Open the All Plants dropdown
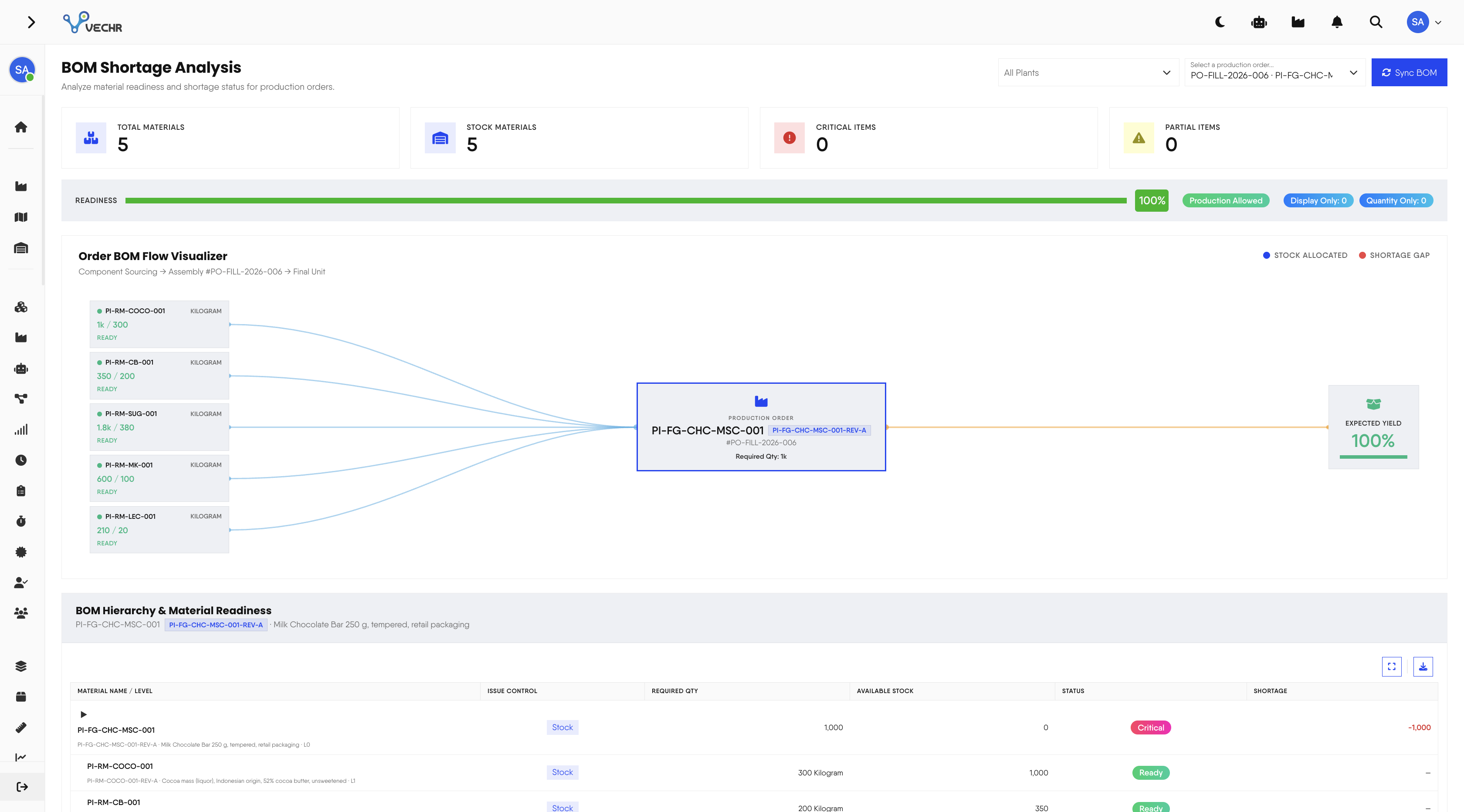The image size is (1464, 812). coord(1088,73)
